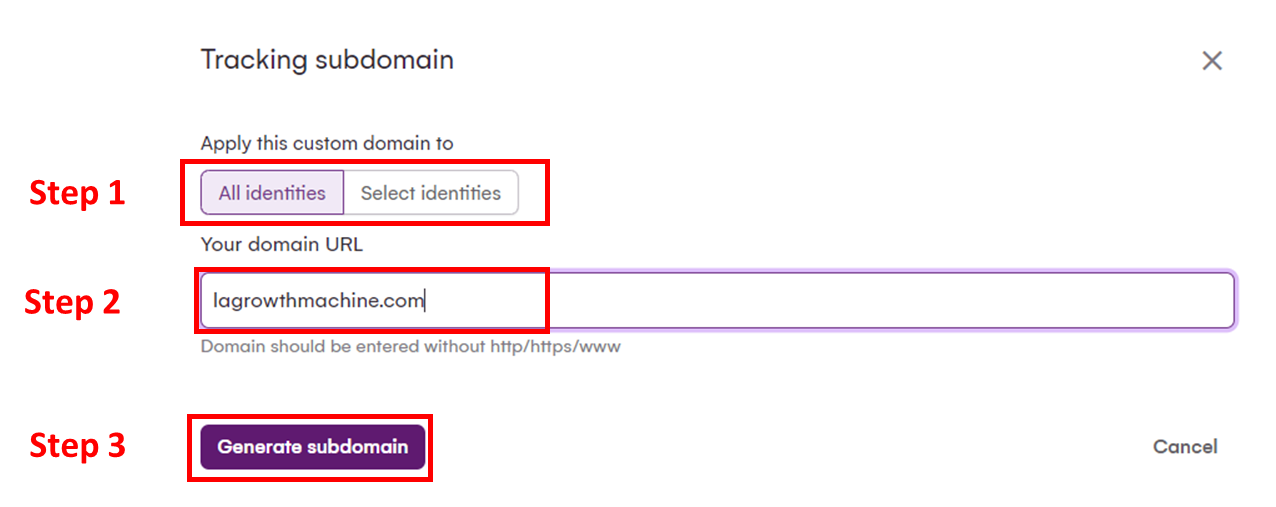Switch to Select identities option
1276x507 pixels.
(430, 193)
